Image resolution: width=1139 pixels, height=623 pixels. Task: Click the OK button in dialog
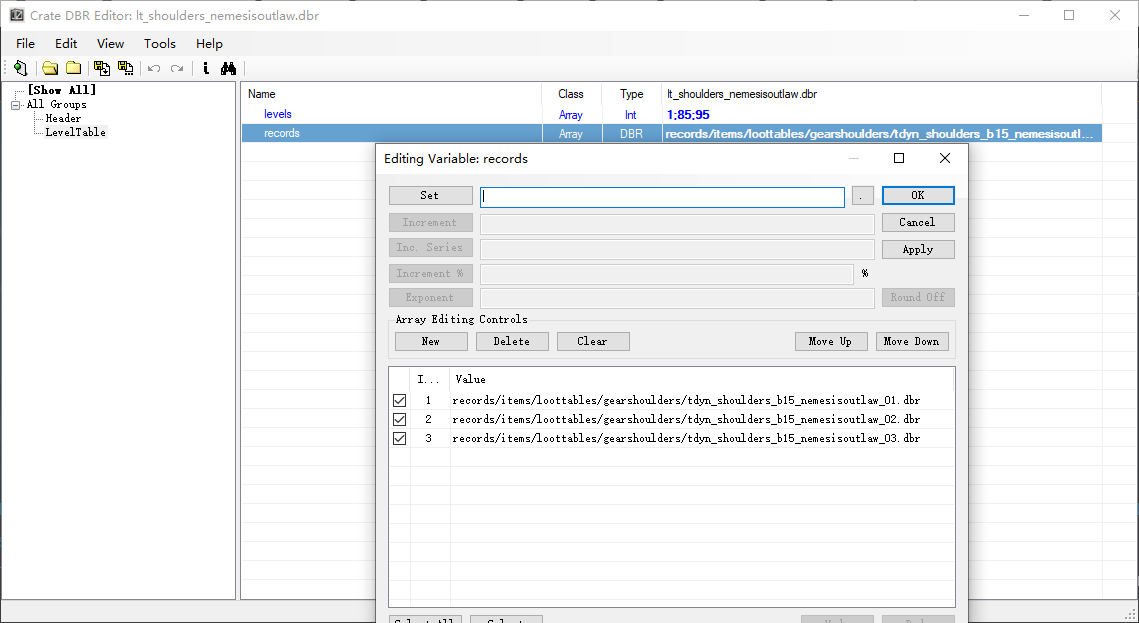918,195
